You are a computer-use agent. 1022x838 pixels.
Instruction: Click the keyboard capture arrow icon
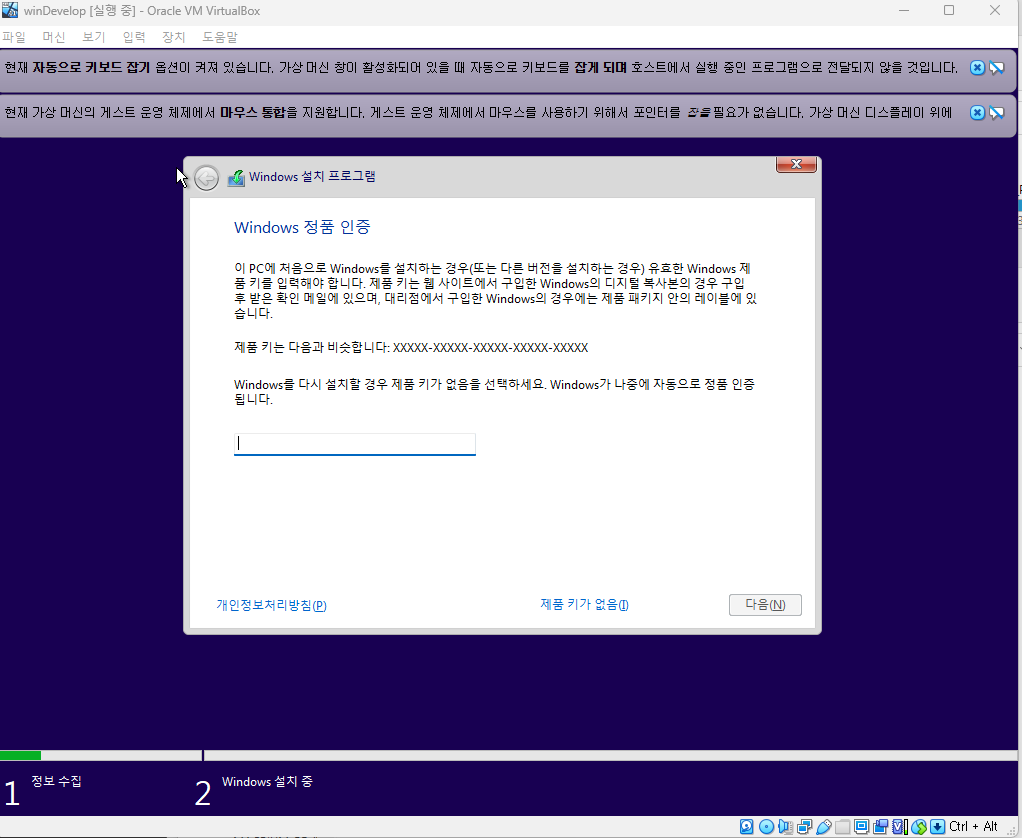click(x=937, y=826)
